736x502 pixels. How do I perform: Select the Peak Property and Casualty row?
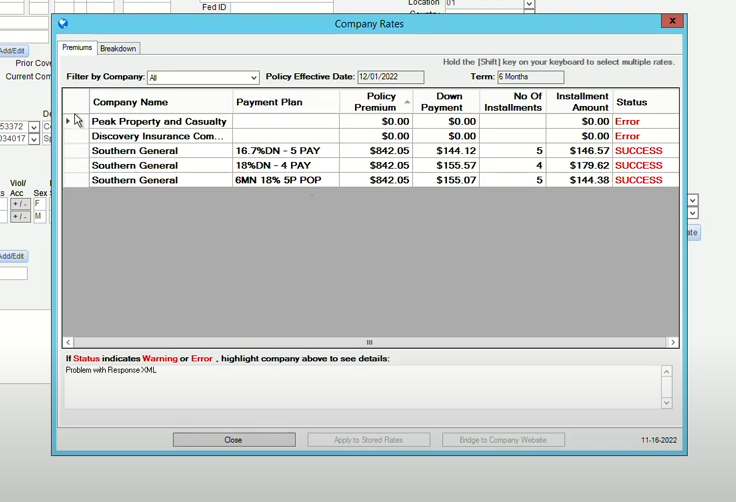point(371,122)
